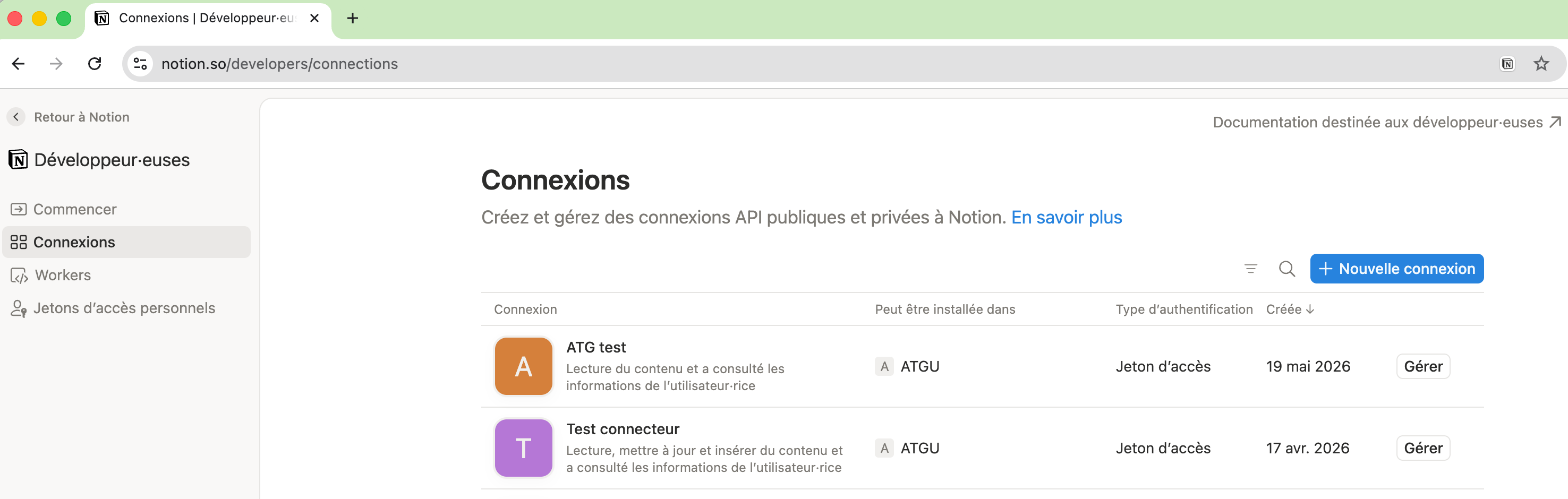Viewport: 1568px width, 499px height.
Task: Click the Développeur·euses sidebar title
Action: 112,160
